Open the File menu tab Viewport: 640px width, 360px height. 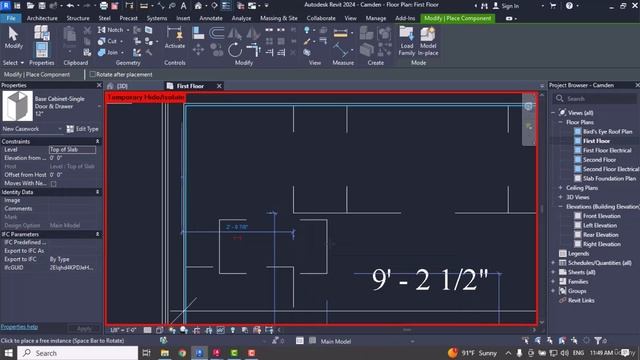pos(11,18)
